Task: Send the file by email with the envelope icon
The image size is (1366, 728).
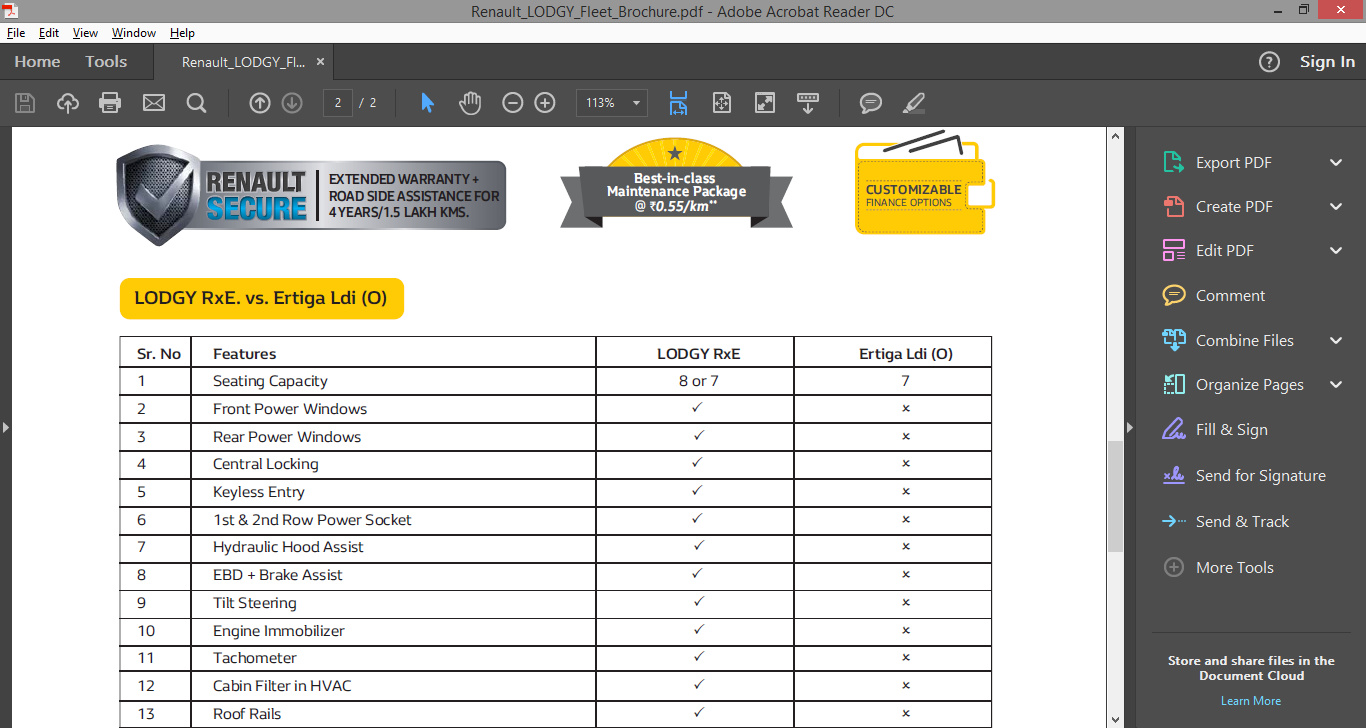Action: coord(153,103)
